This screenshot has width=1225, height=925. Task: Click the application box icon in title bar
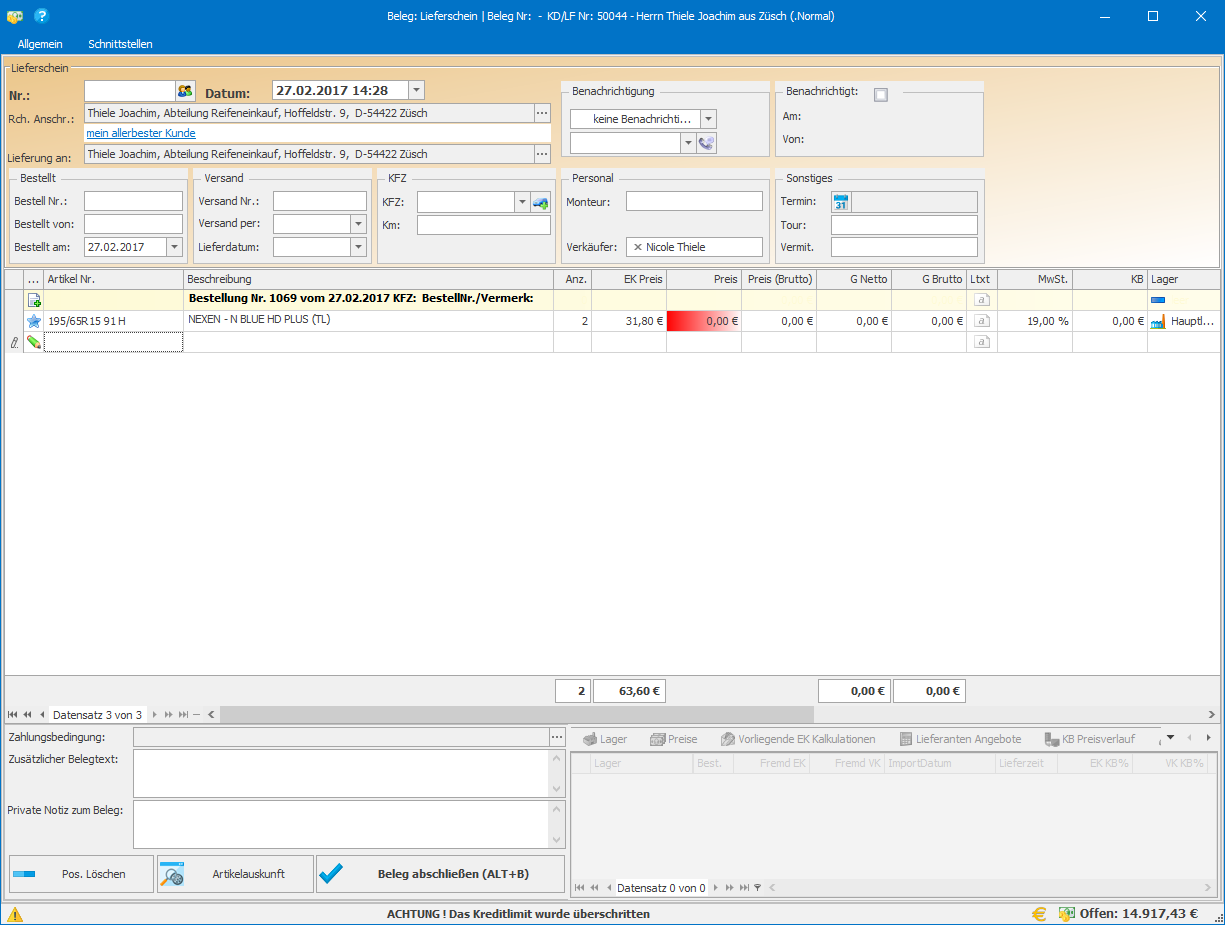click(14, 16)
